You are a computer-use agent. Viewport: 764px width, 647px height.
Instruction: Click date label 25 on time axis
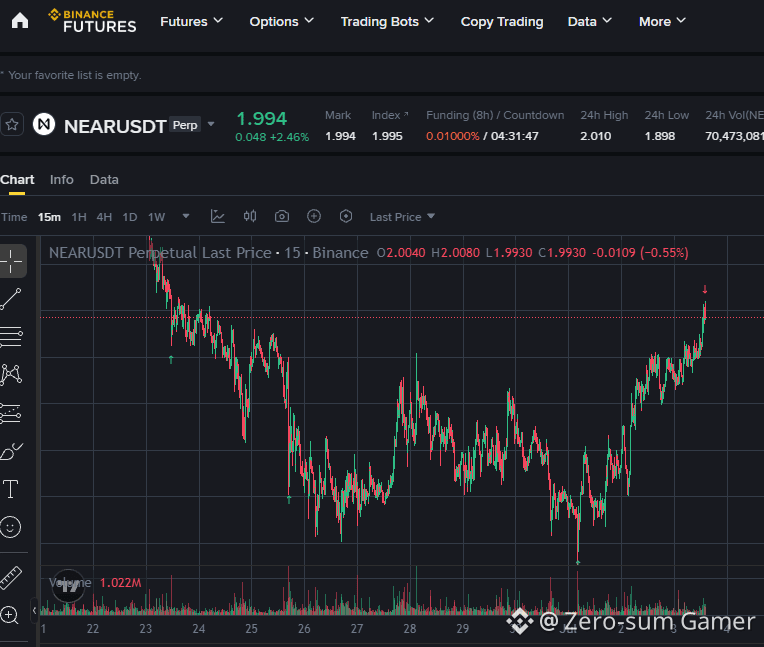coord(251,629)
